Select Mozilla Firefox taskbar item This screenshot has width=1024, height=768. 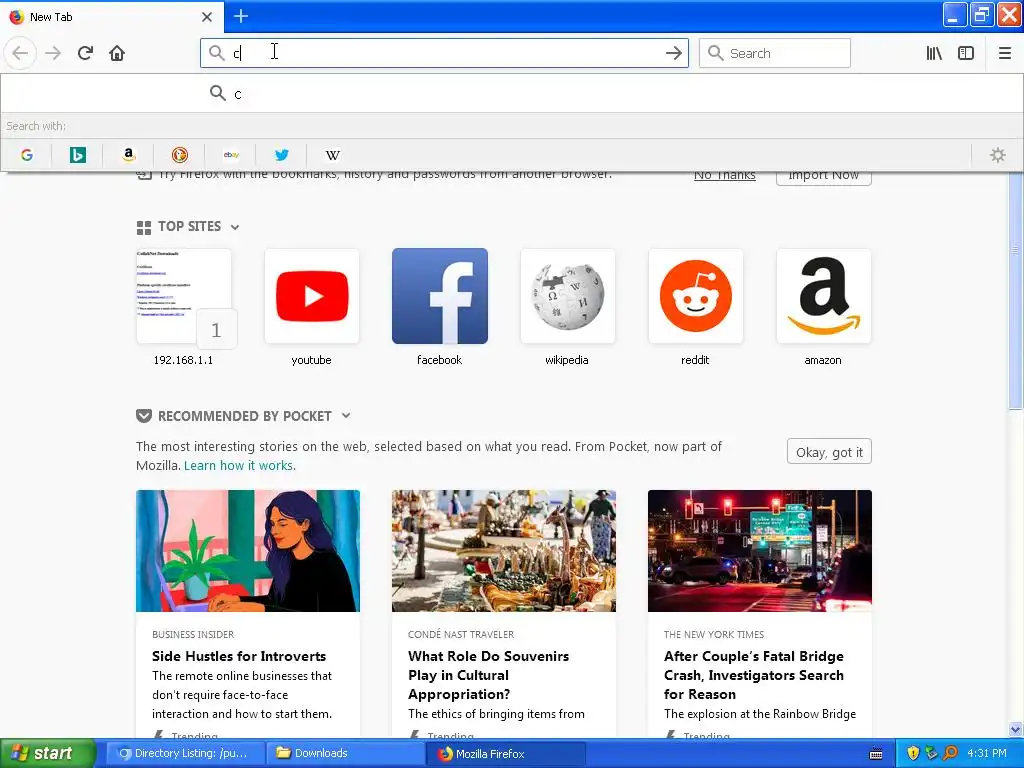[505, 754]
